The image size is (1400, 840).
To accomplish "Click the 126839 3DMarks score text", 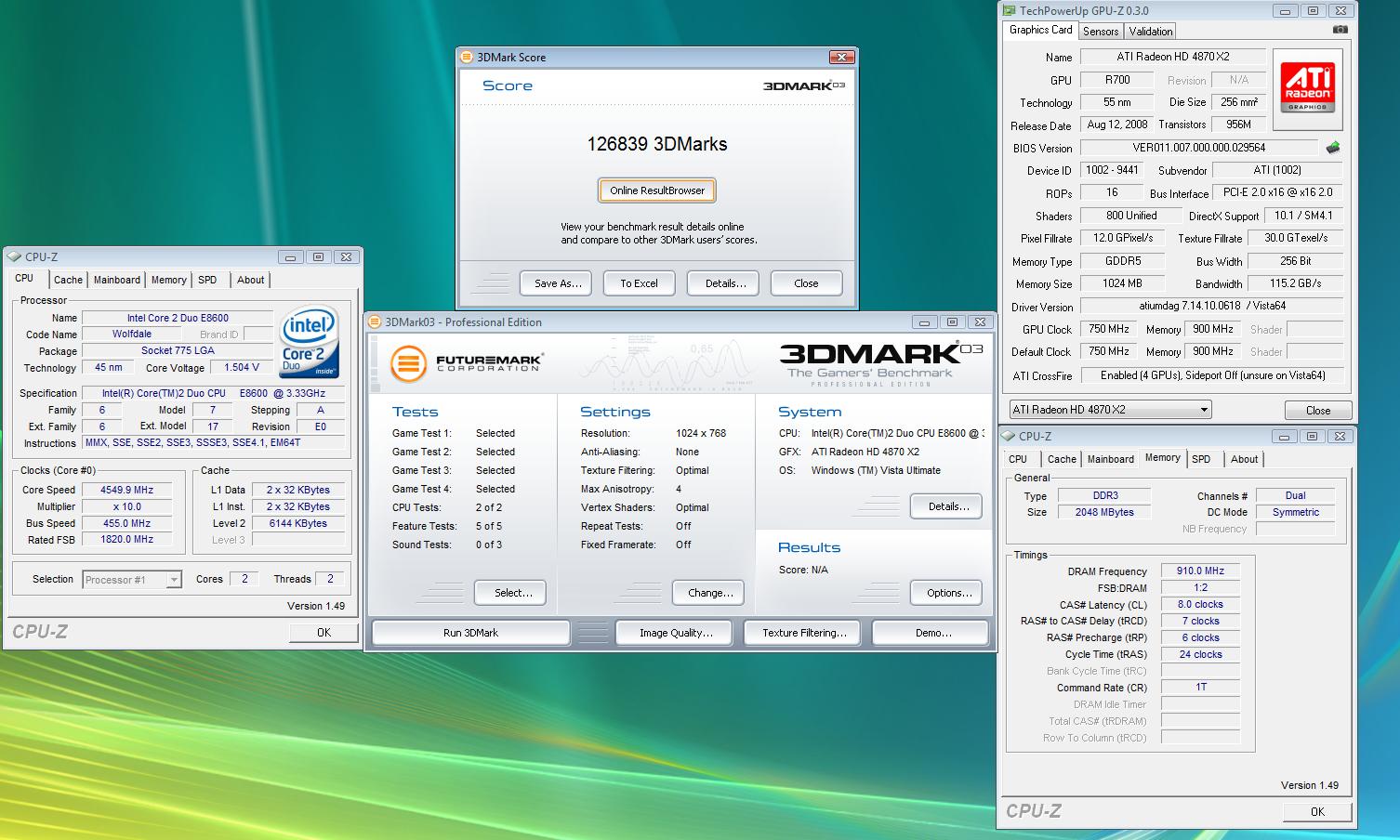I will (657, 144).
